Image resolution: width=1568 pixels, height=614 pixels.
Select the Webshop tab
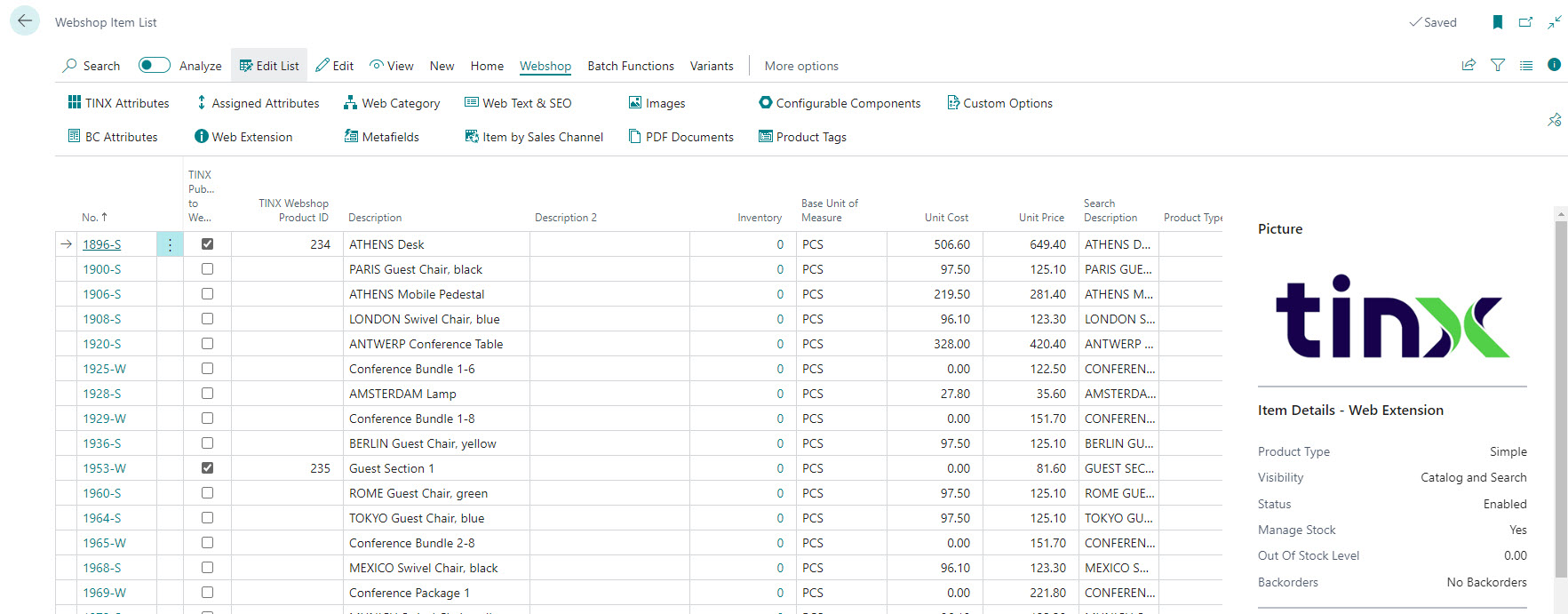[x=545, y=66]
